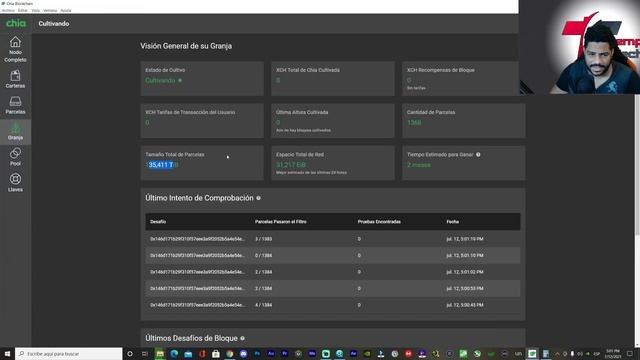Open the Nodo Completo sidebar section
This screenshot has width=640, height=360.
tap(16, 49)
